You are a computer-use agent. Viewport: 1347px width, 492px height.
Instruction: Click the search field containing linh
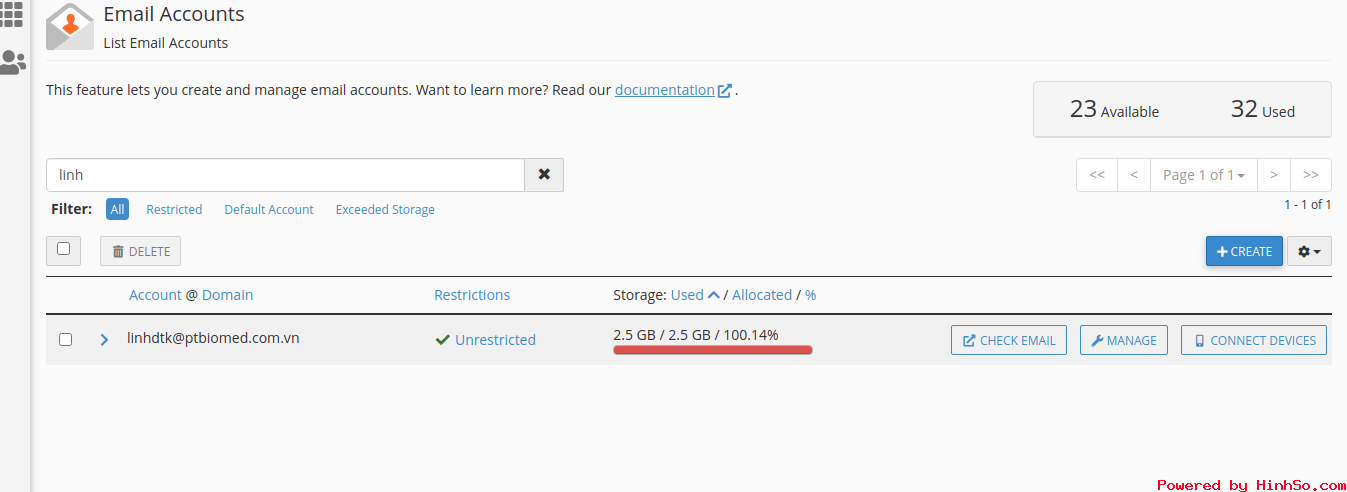(x=285, y=174)
